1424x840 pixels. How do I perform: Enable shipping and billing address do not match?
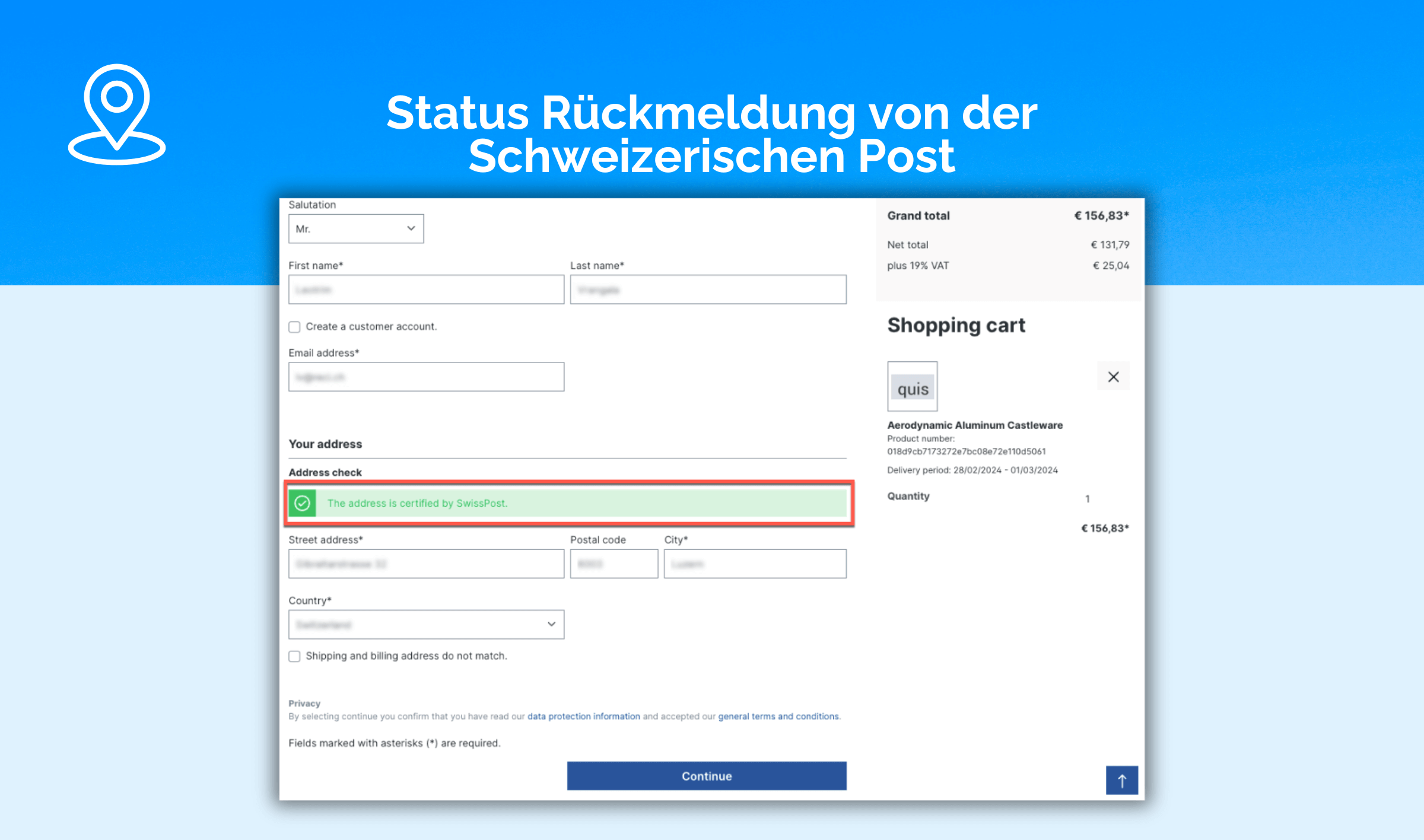click(294, 656)
